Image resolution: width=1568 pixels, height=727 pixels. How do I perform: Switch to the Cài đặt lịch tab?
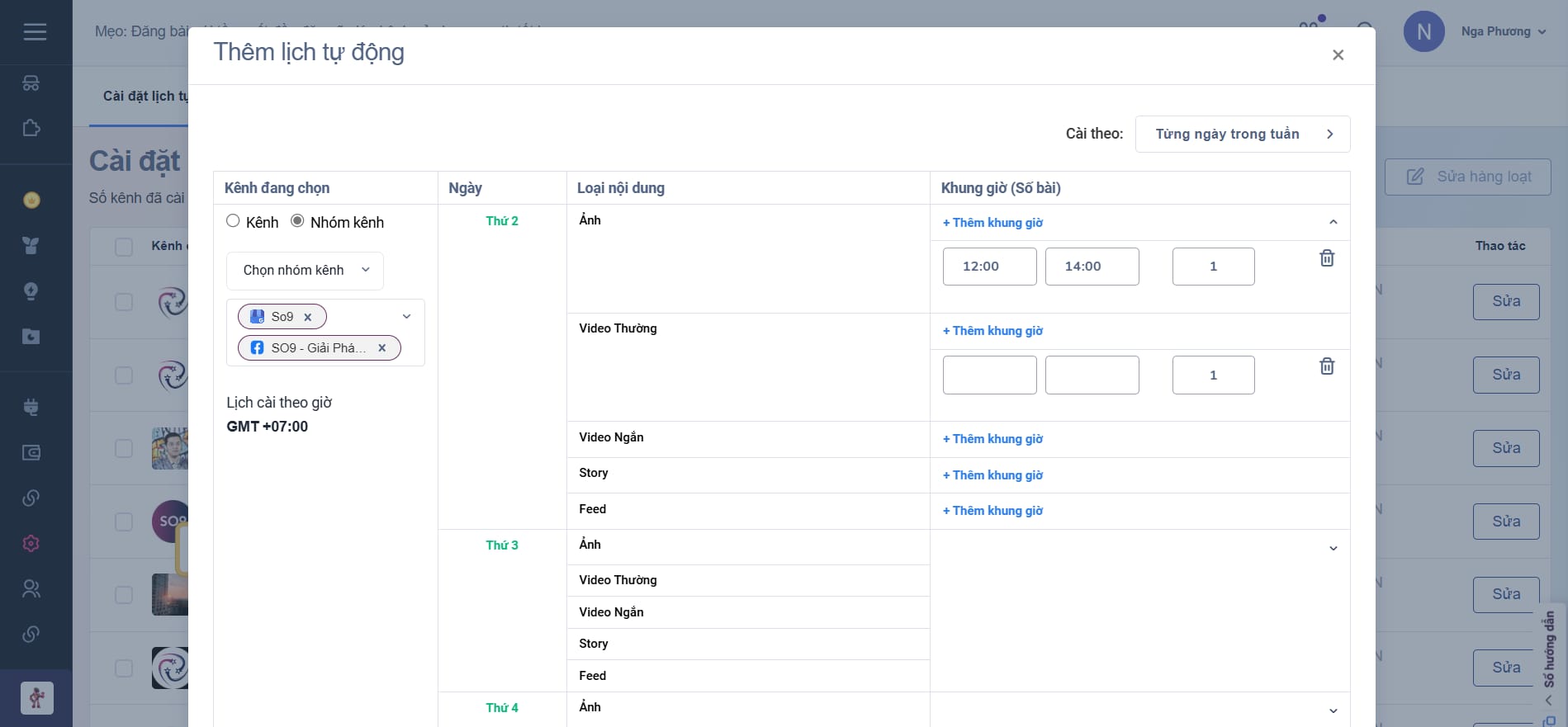coord(144,97)
